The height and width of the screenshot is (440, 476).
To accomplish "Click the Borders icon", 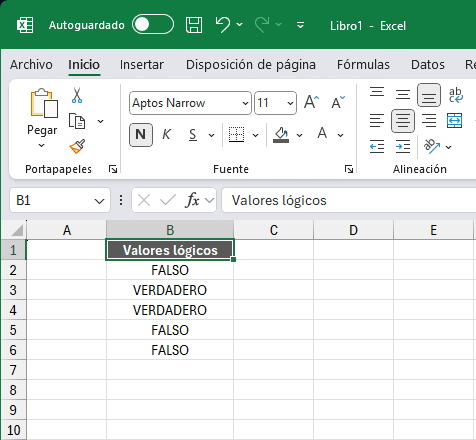I will coord(236,135).
